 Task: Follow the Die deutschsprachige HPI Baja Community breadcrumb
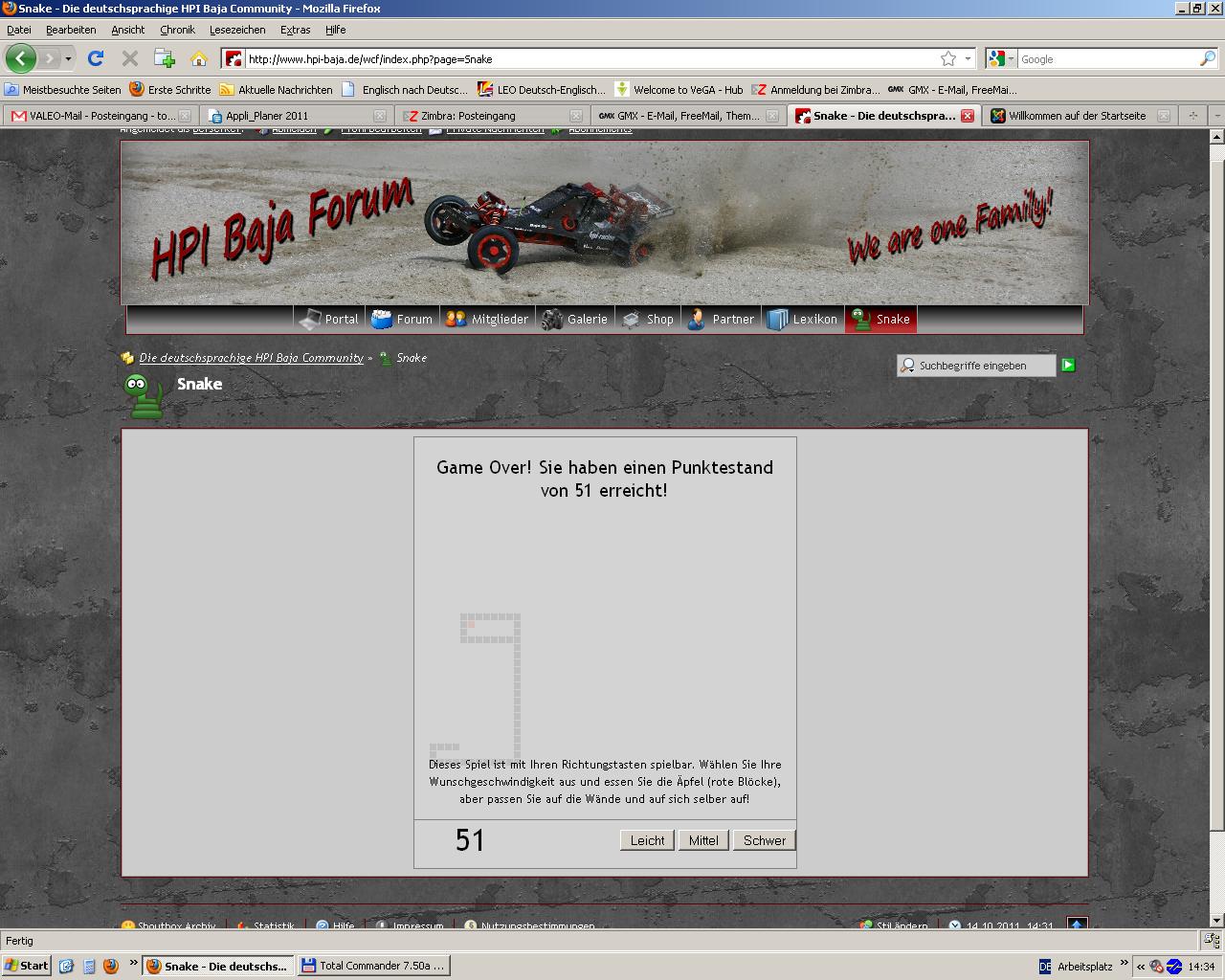click(x=251, y=358)
